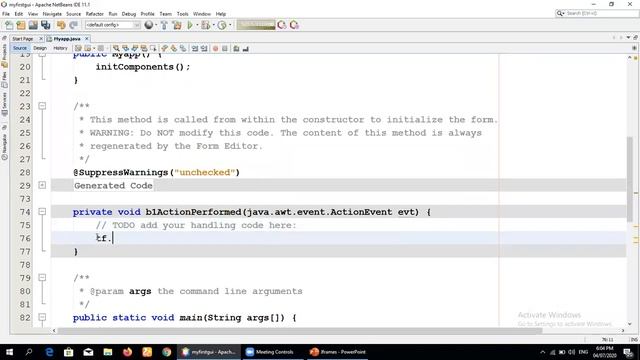Screen dimensions: 640x360
Task: Open the Debug menu
Action: [129, 14]
